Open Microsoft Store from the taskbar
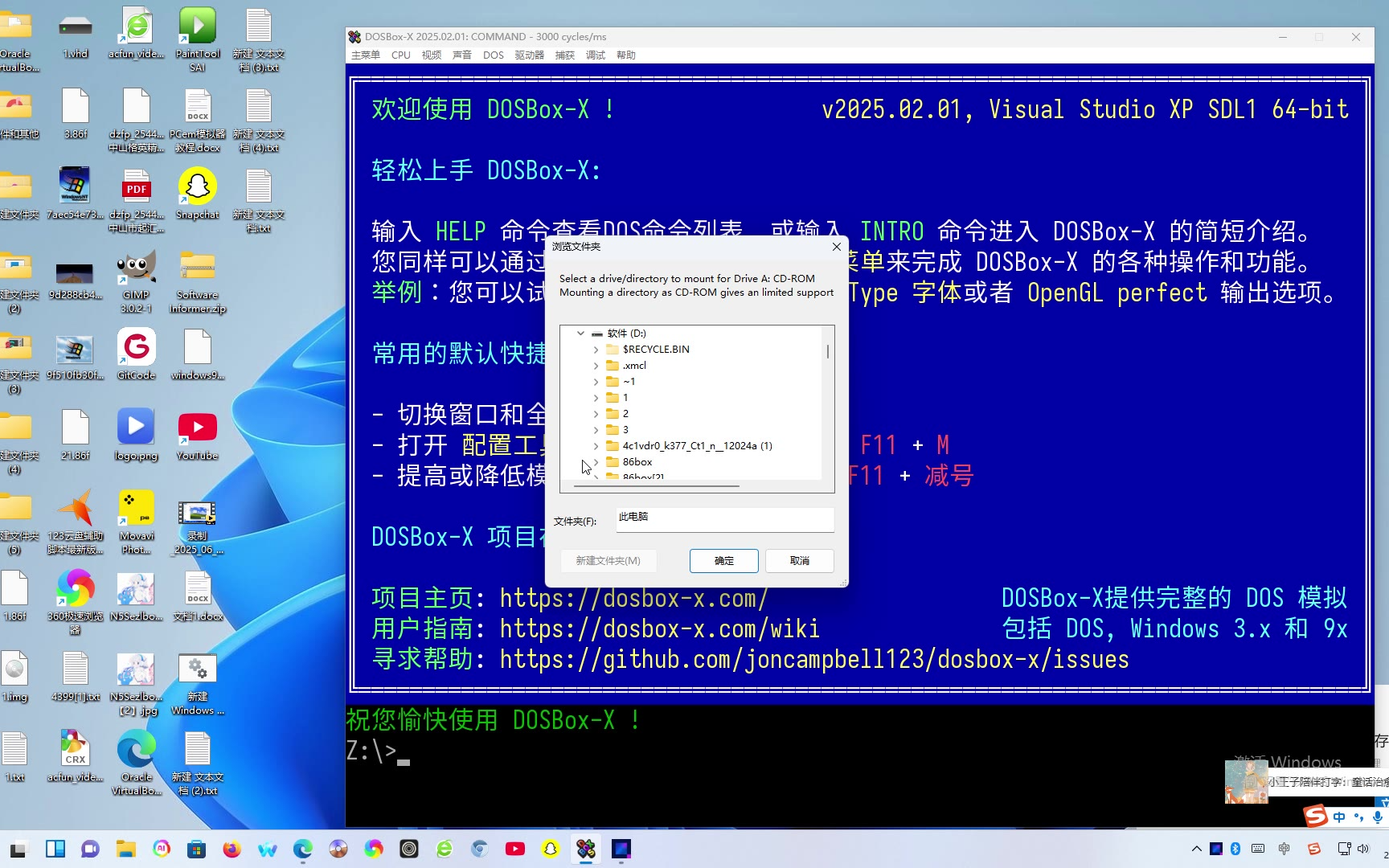The height and width of the screenshot is (868, 1389). click(x=196, y=849)
